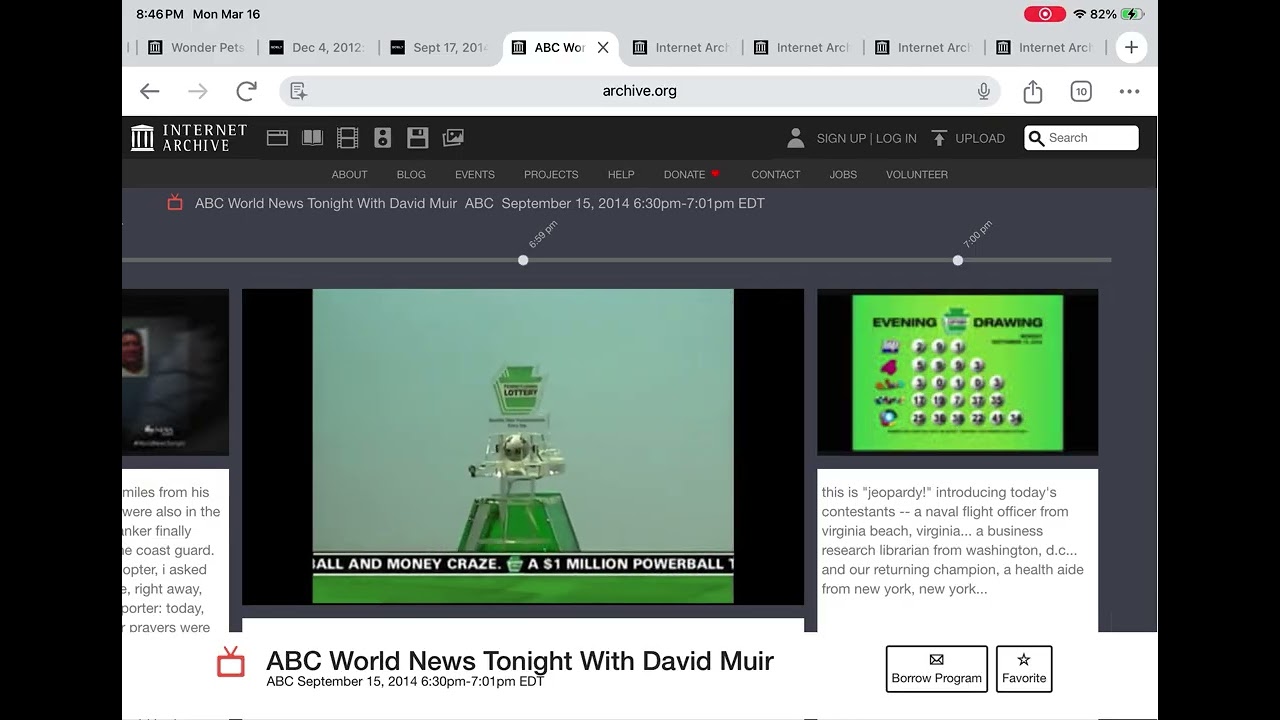Viewport: 1280px width, 720px height.
Task: Open the page options icon in address bar
Action: 298,91
